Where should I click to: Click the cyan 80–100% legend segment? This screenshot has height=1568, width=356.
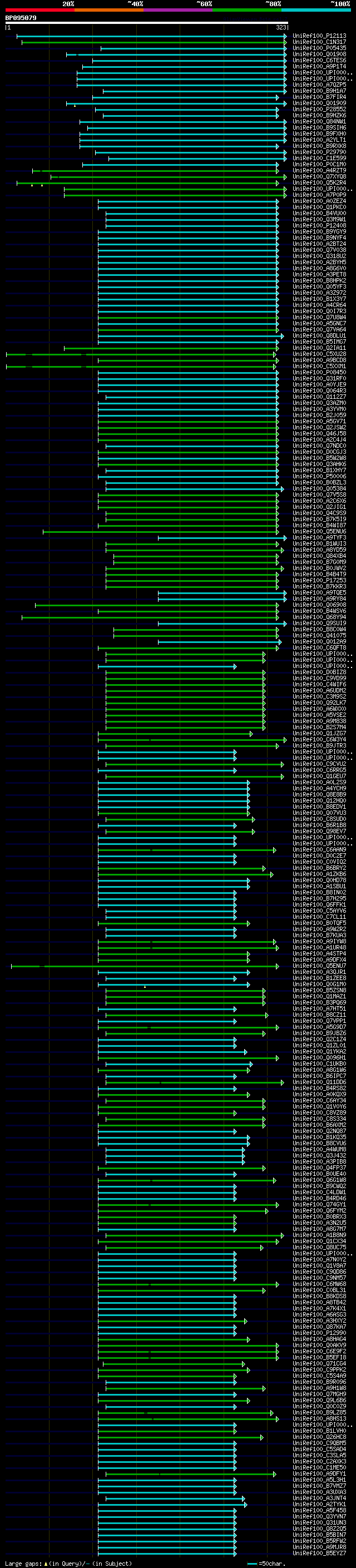tap(316, 11)
